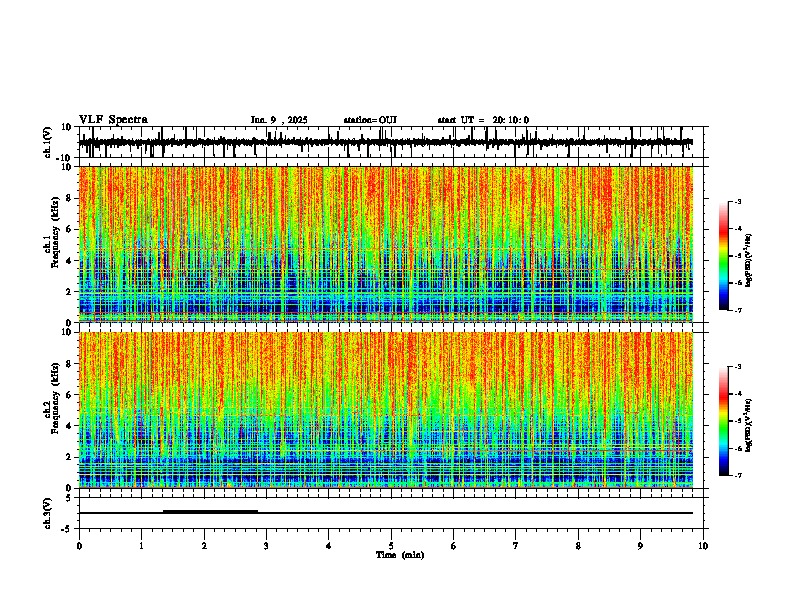792x612 pixels.
Task: Click the 4 kHz tick on ch.2 frequency axis
Action: [69, 426]
